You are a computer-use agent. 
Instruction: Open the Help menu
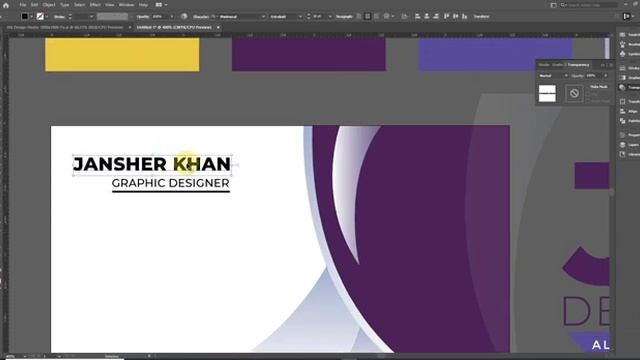tap(143, 5)
